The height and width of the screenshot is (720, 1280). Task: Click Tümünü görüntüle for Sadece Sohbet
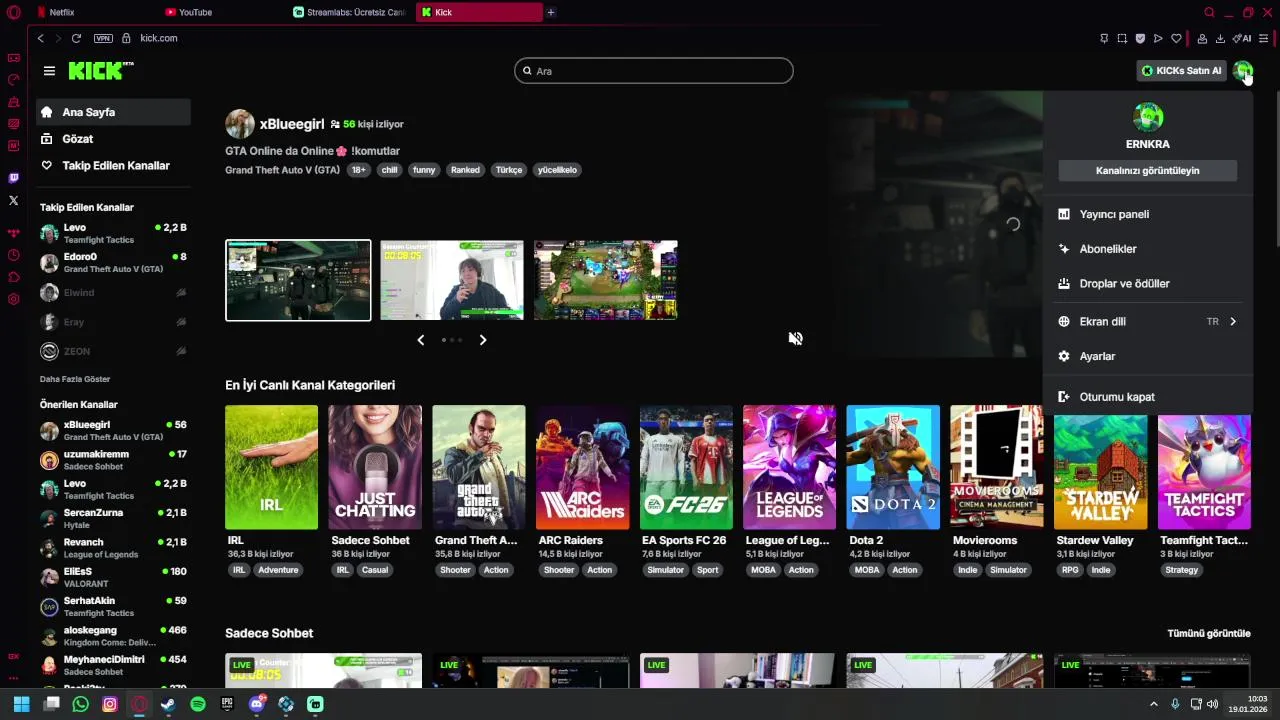click(x=1209, y=633)
